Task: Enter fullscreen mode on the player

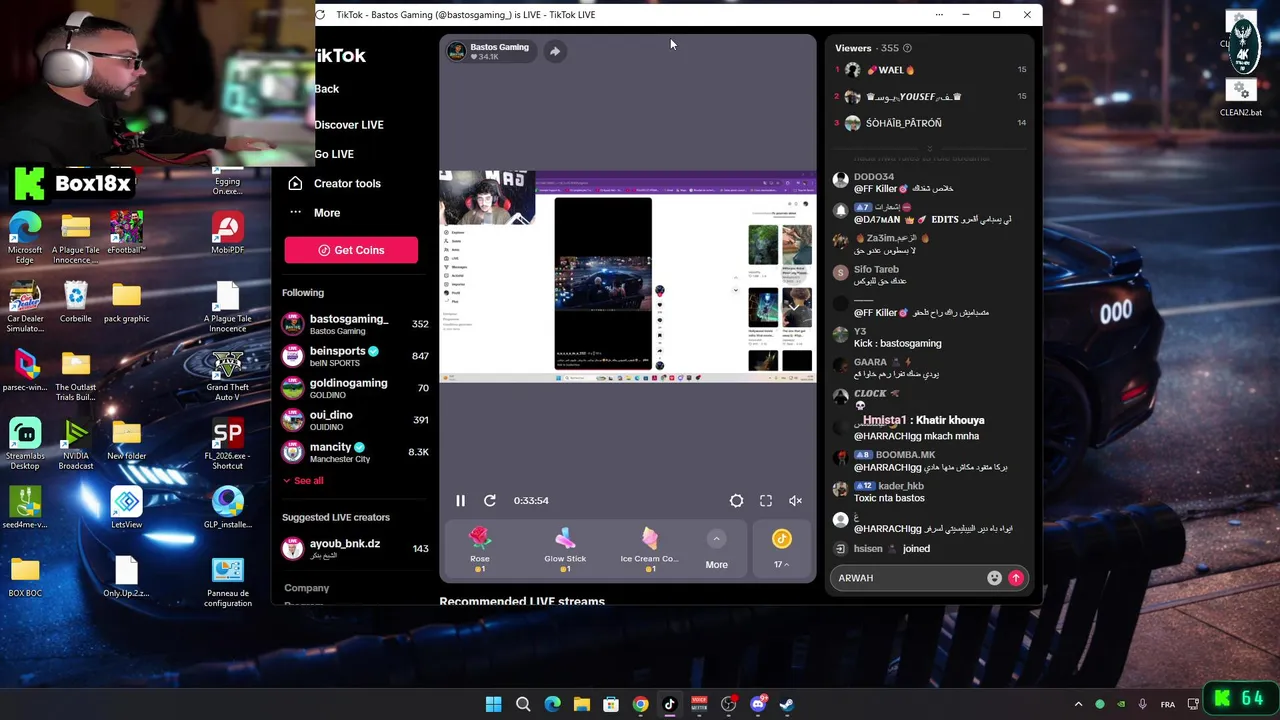Action: tap(766, 500)
